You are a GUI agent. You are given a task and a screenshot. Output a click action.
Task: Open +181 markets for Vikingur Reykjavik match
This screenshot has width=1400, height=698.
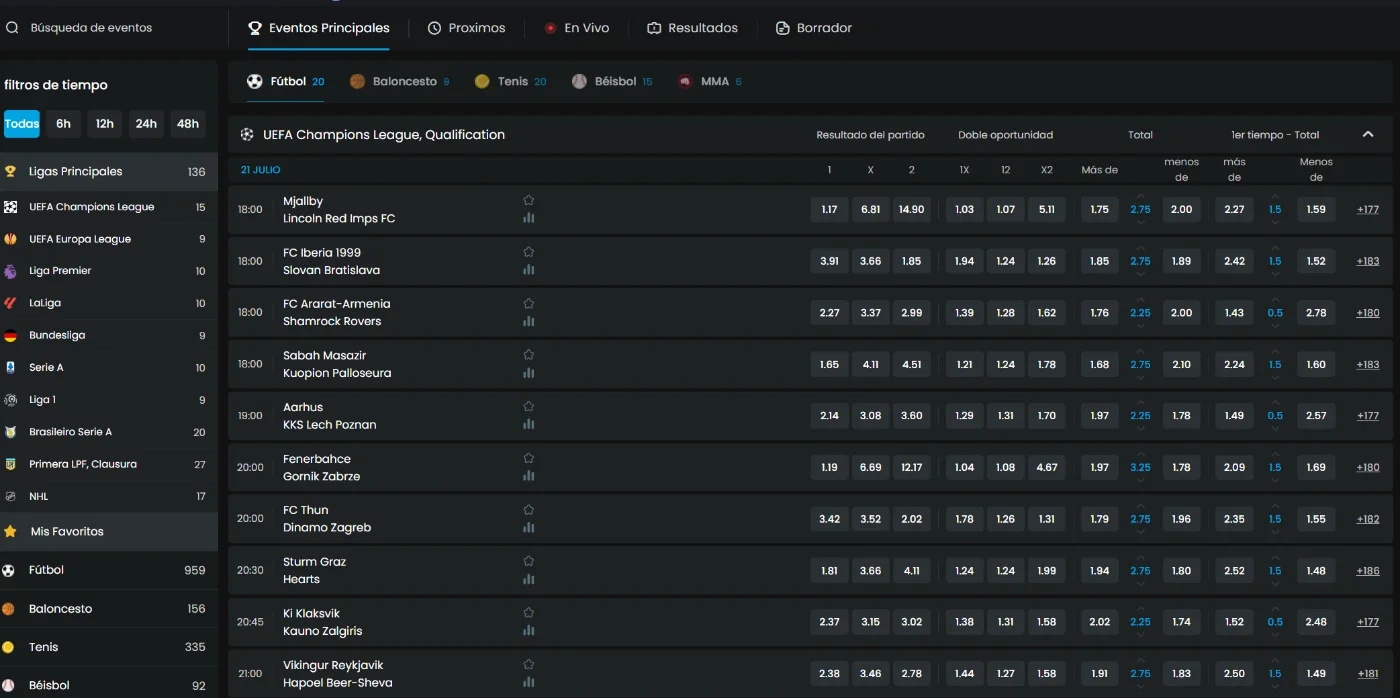1368,674
